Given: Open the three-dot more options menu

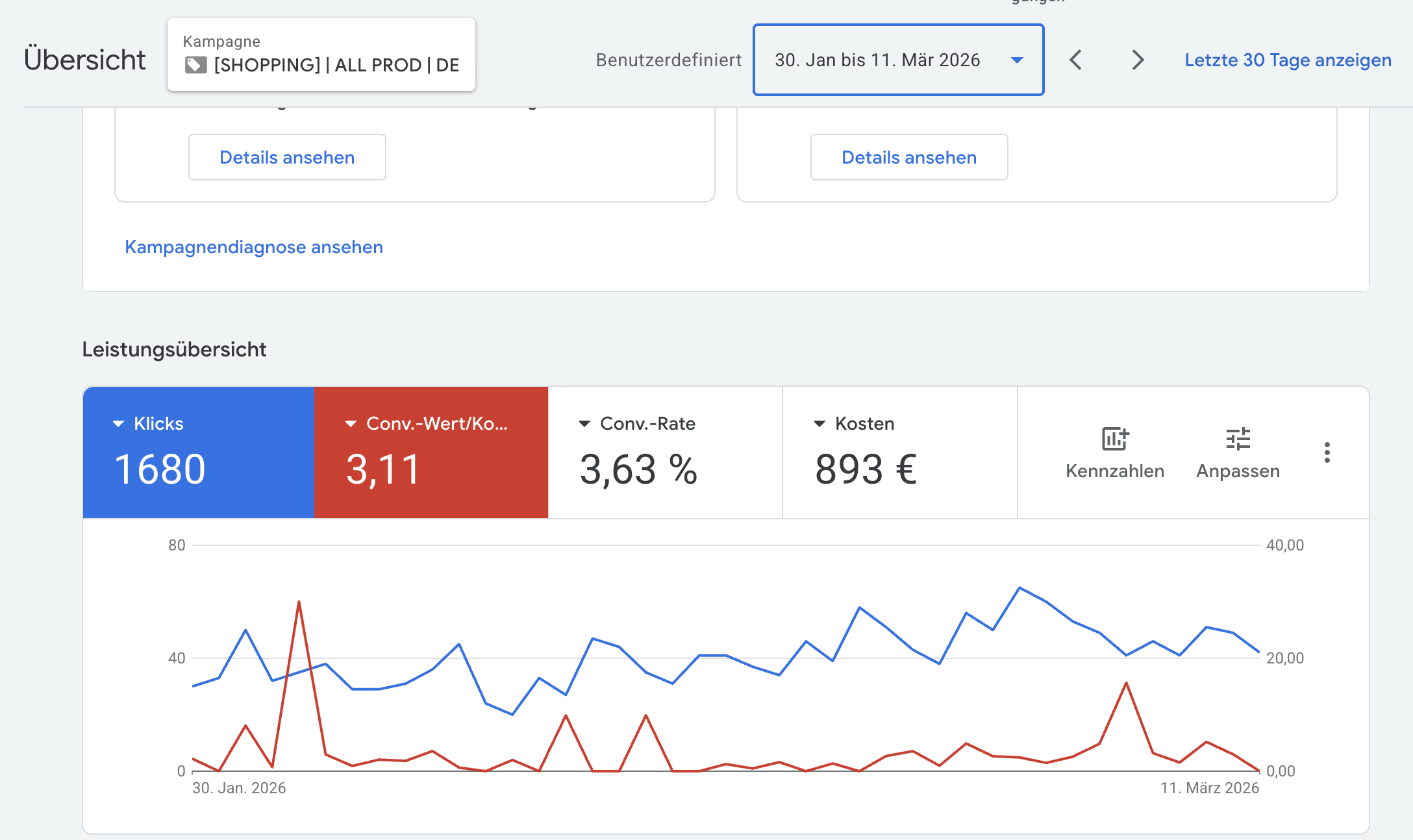Looking at the screenshot, I should pos(1327,452).
